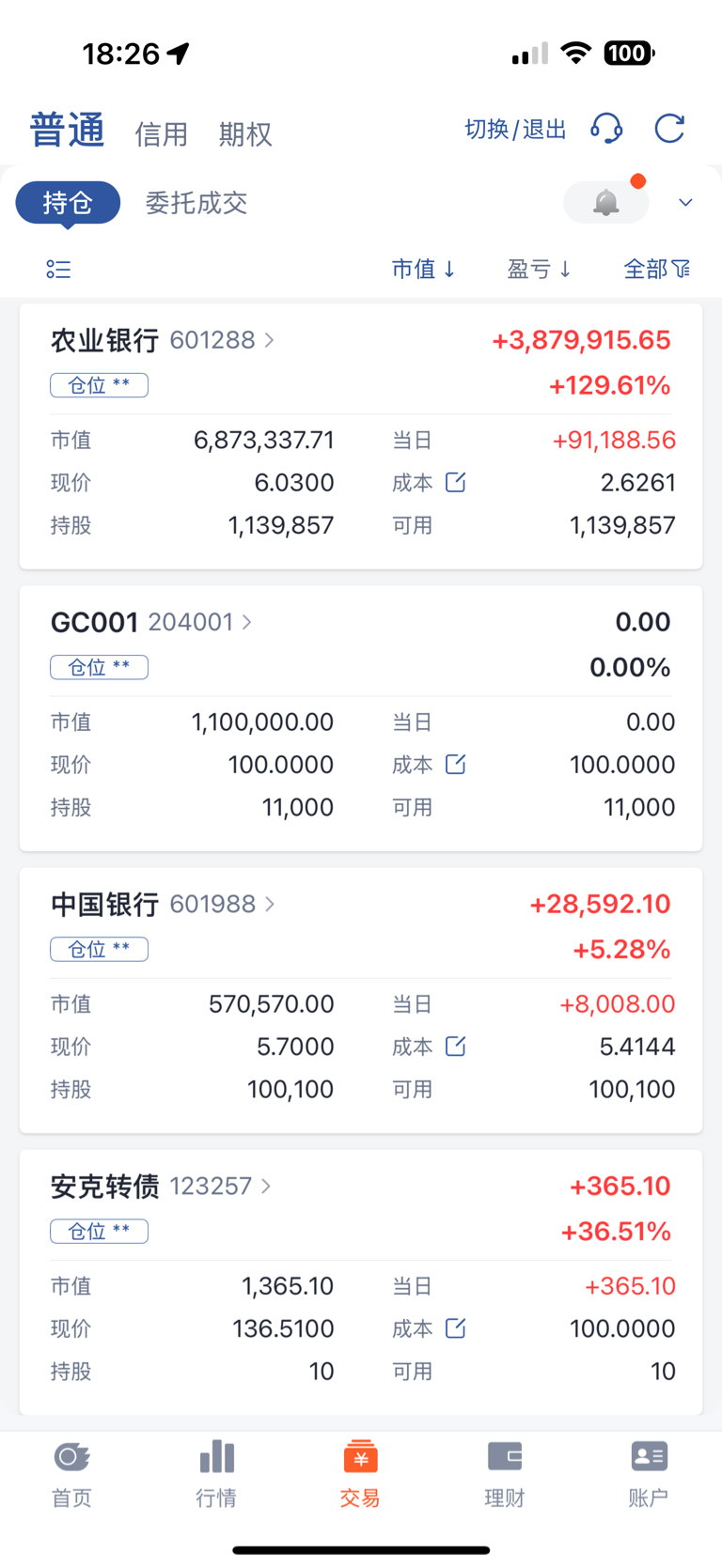The width and height of the screenshot is (722, 1568).
Task: Reveal hidden 仓位 for GC001
Action: click(99, 667)
